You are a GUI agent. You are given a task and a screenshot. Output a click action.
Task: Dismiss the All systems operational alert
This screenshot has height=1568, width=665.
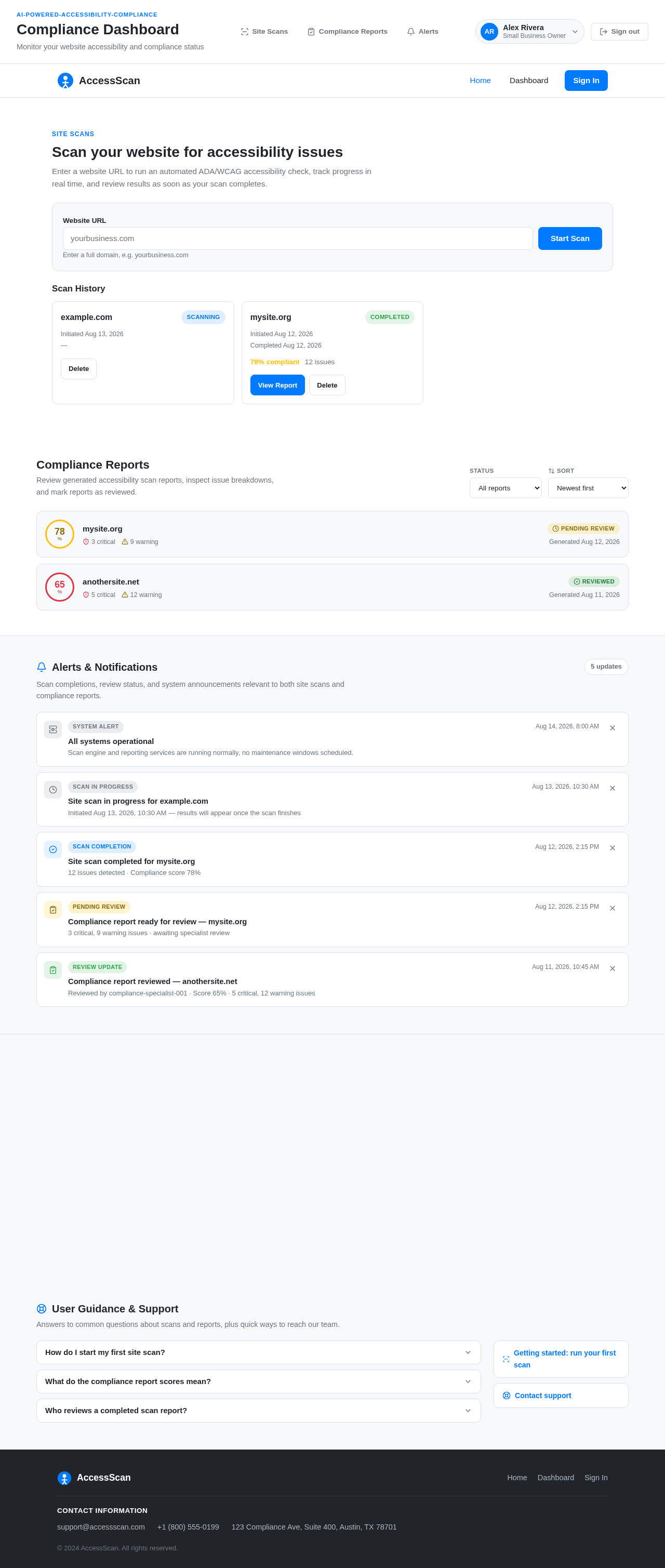point(613,728)
